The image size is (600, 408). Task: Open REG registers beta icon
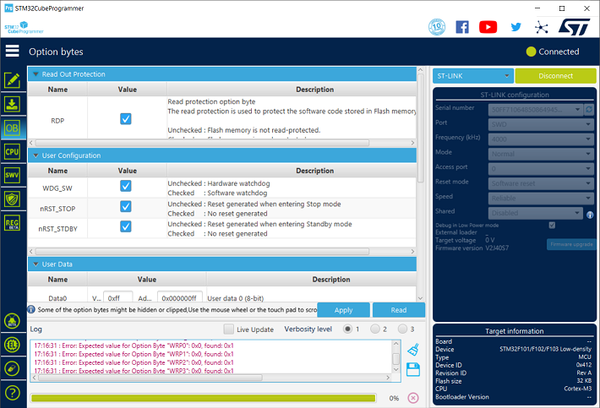(x=12, y=223)
